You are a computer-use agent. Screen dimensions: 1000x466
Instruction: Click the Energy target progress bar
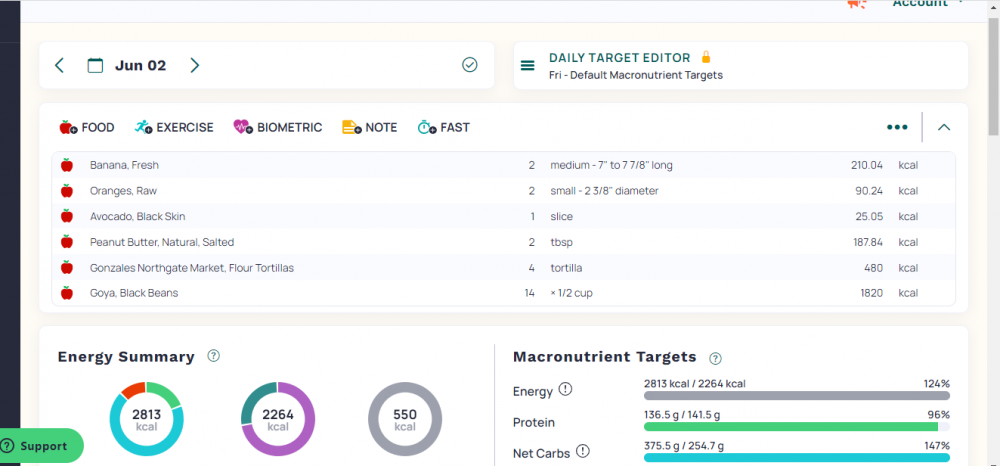[x=797, y=395]
